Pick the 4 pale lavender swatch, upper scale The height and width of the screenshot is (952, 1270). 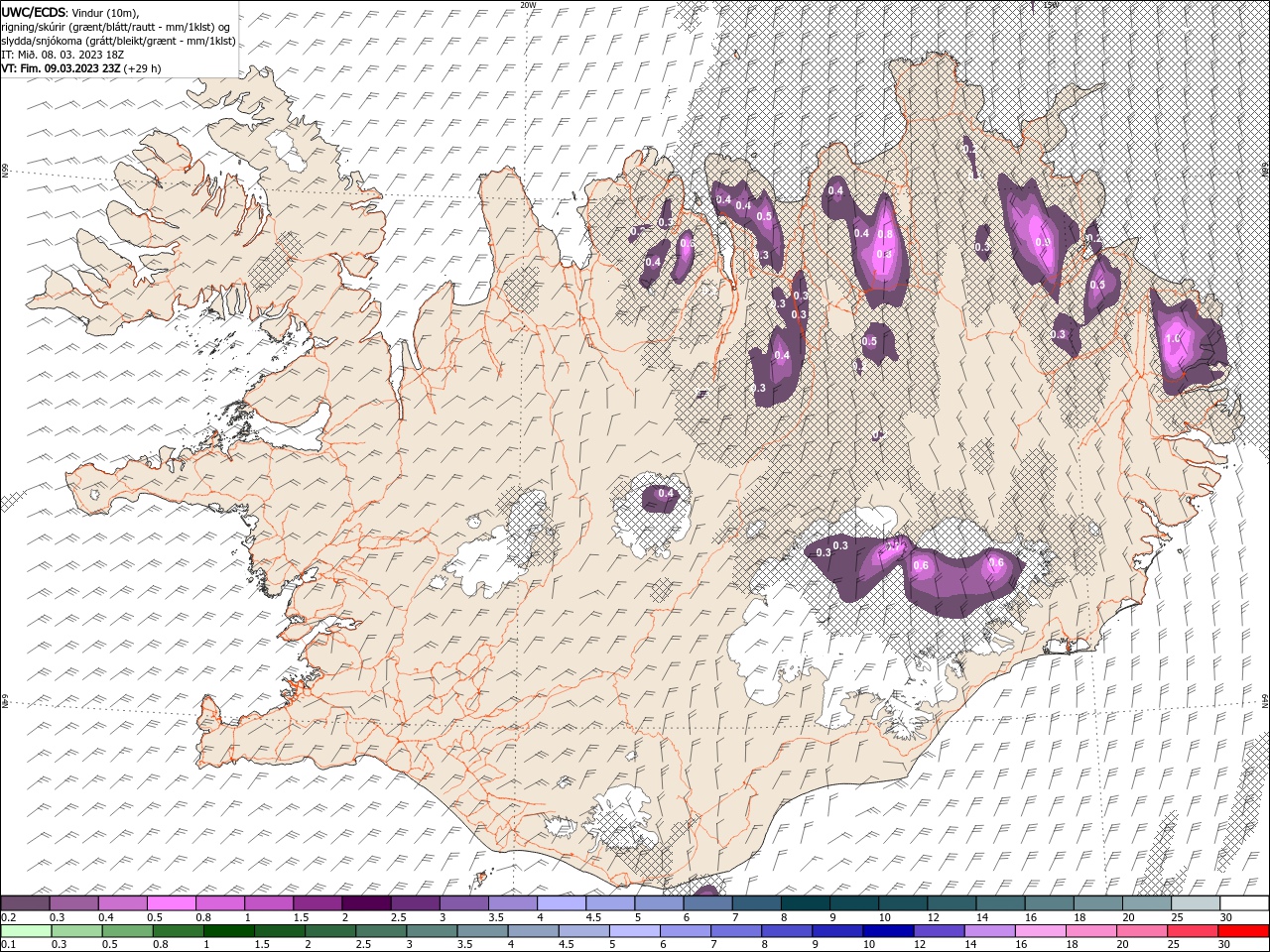tap(561, 902)
